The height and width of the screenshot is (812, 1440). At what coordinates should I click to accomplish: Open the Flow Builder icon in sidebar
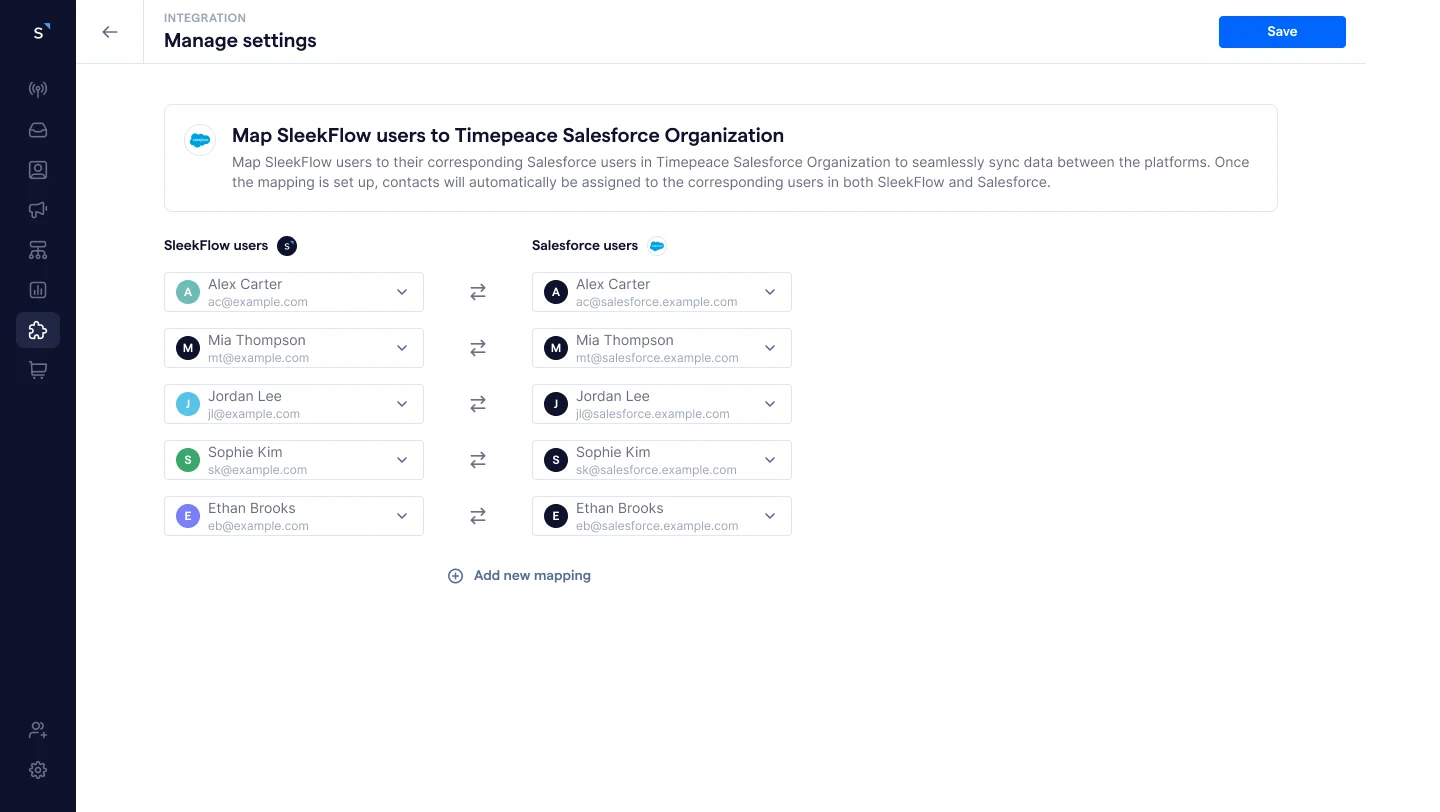(x=37, y=249)
